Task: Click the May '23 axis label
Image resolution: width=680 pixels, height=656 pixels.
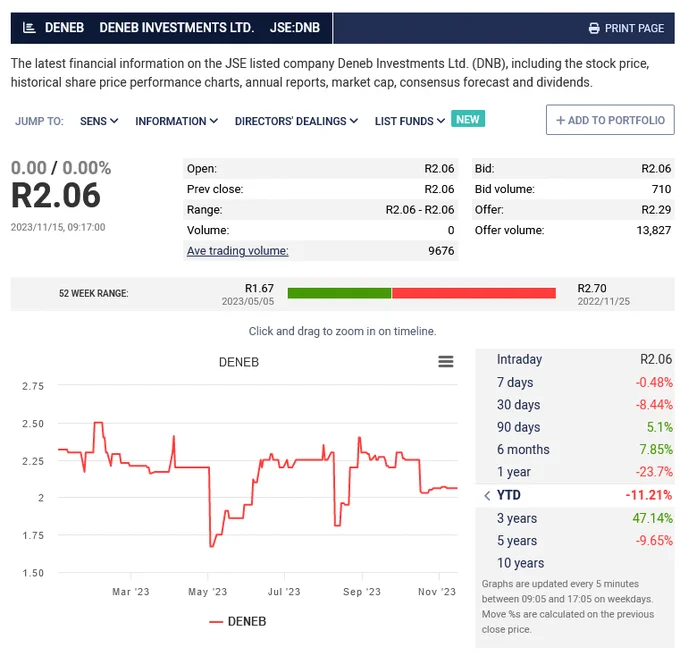Action: point(208,592)
